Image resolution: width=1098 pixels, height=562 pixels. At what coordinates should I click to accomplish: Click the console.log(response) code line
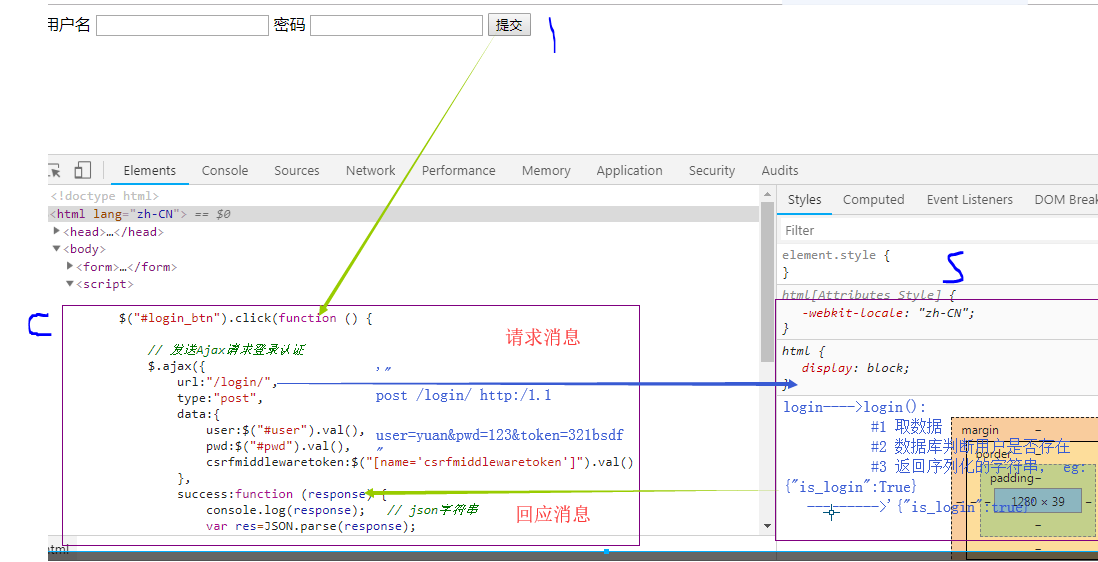pos(286,510)
